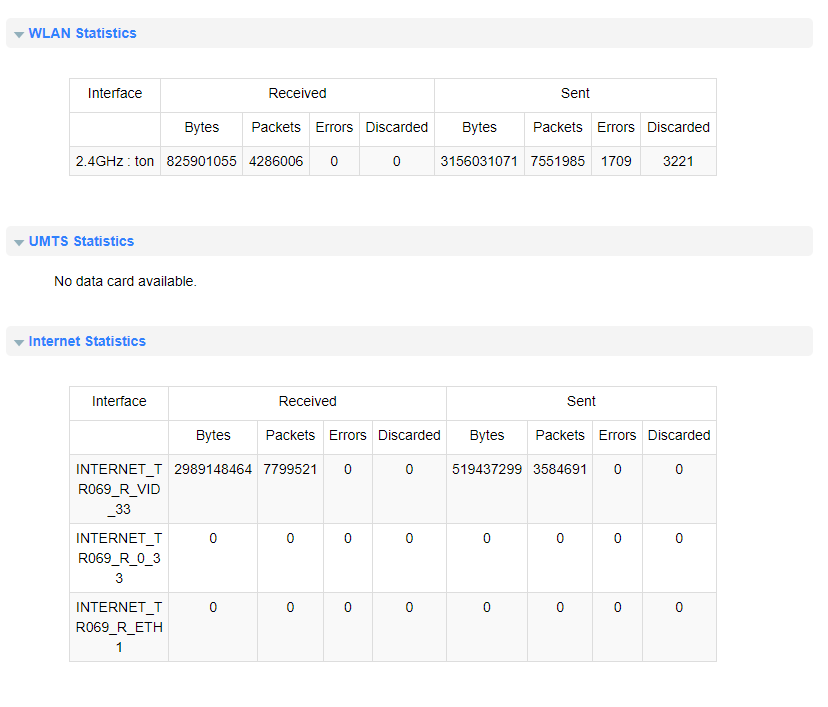Select INTERNET_TR069_R_ETH1 interface cell
Image resolution: width=828 pixels, height=707 pixels.
[119, 627]
